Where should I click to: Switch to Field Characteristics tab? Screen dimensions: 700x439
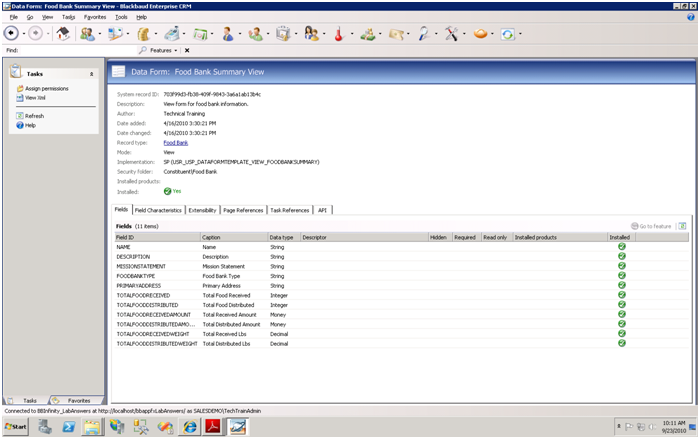pyautogui.click(x=158, y=210)
